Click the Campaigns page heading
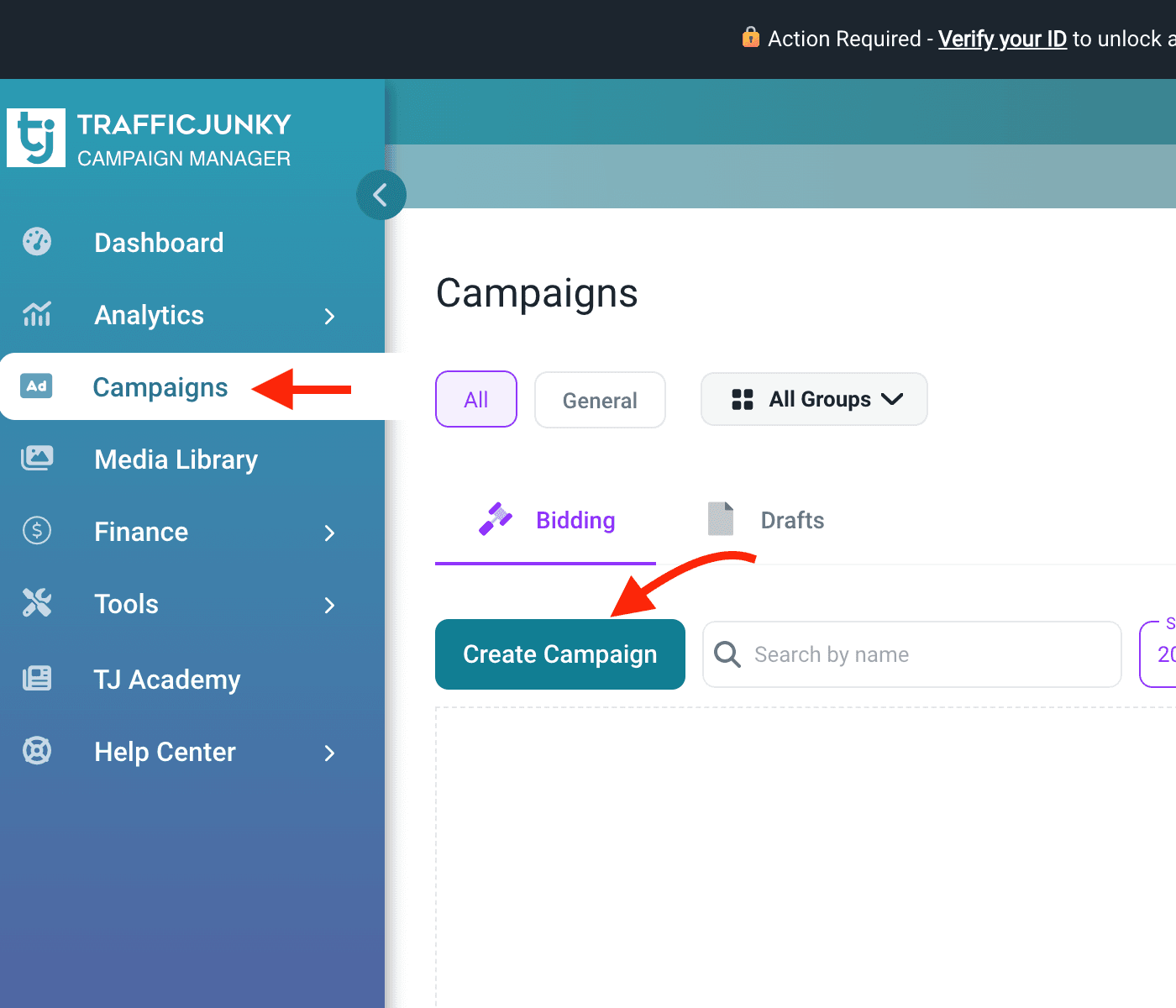The height and width of the screenshot is (1008, 1176). click(x=537, y=294)
